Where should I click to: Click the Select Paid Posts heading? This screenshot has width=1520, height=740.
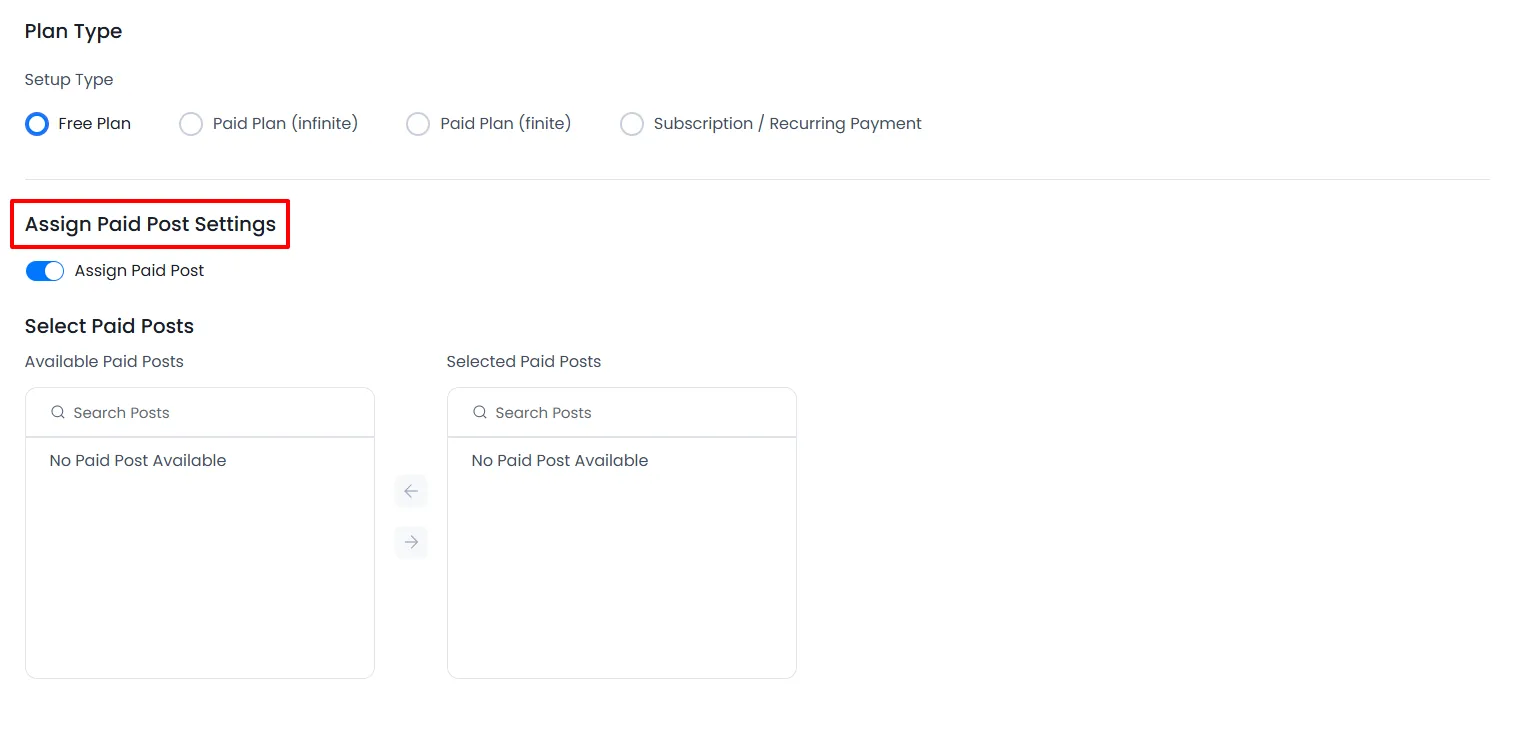click(108, 326)
